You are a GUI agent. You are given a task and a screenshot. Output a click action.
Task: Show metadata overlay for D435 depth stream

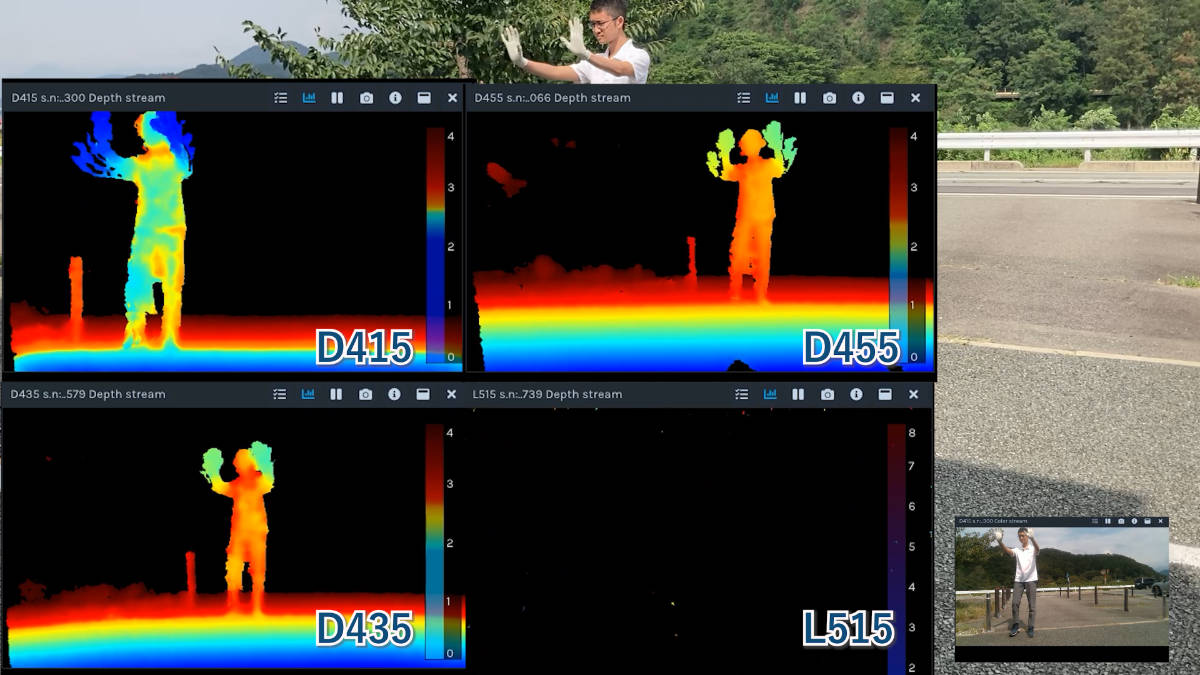coord(279,394)
